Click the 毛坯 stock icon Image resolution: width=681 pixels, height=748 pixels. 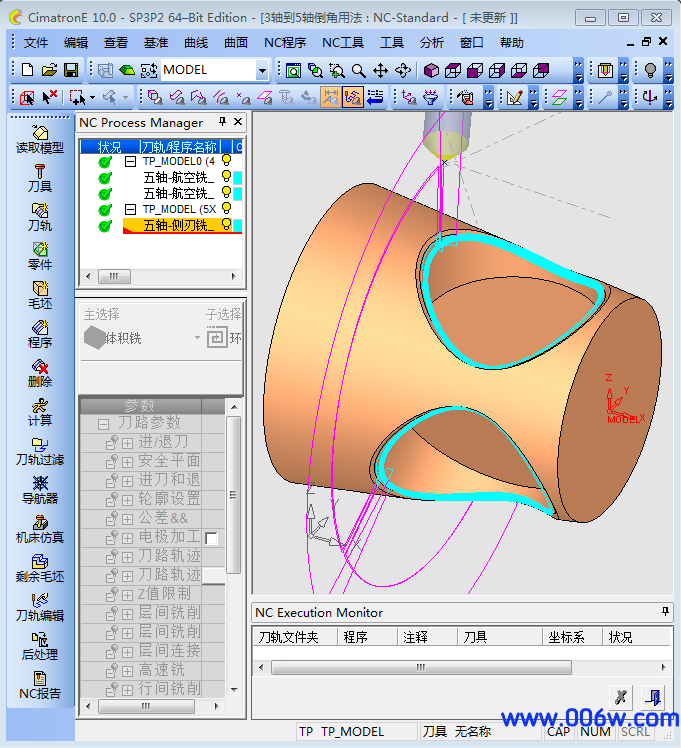[x=40, y=296]
